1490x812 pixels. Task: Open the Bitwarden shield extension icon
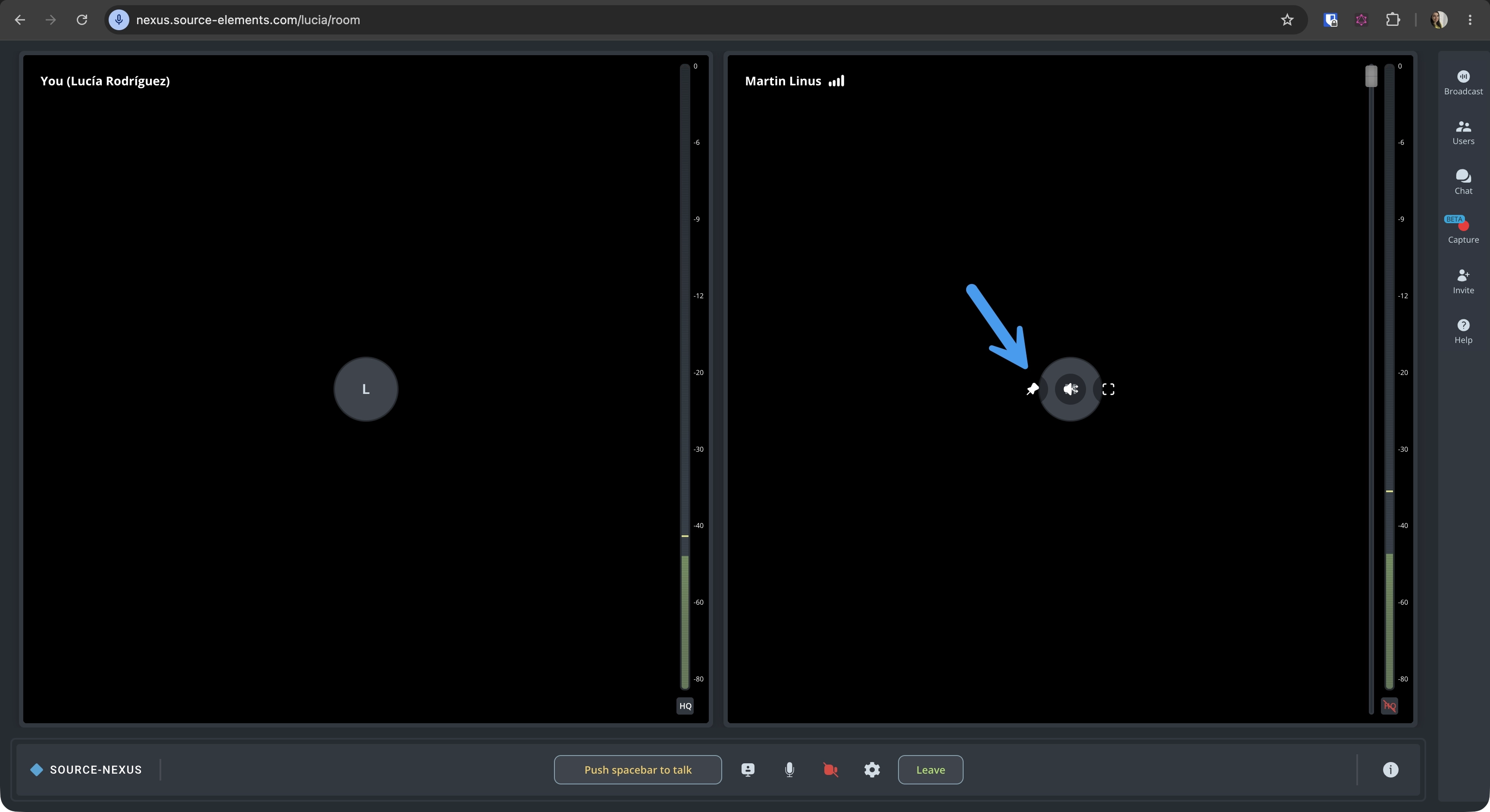tap(1330, 20)
